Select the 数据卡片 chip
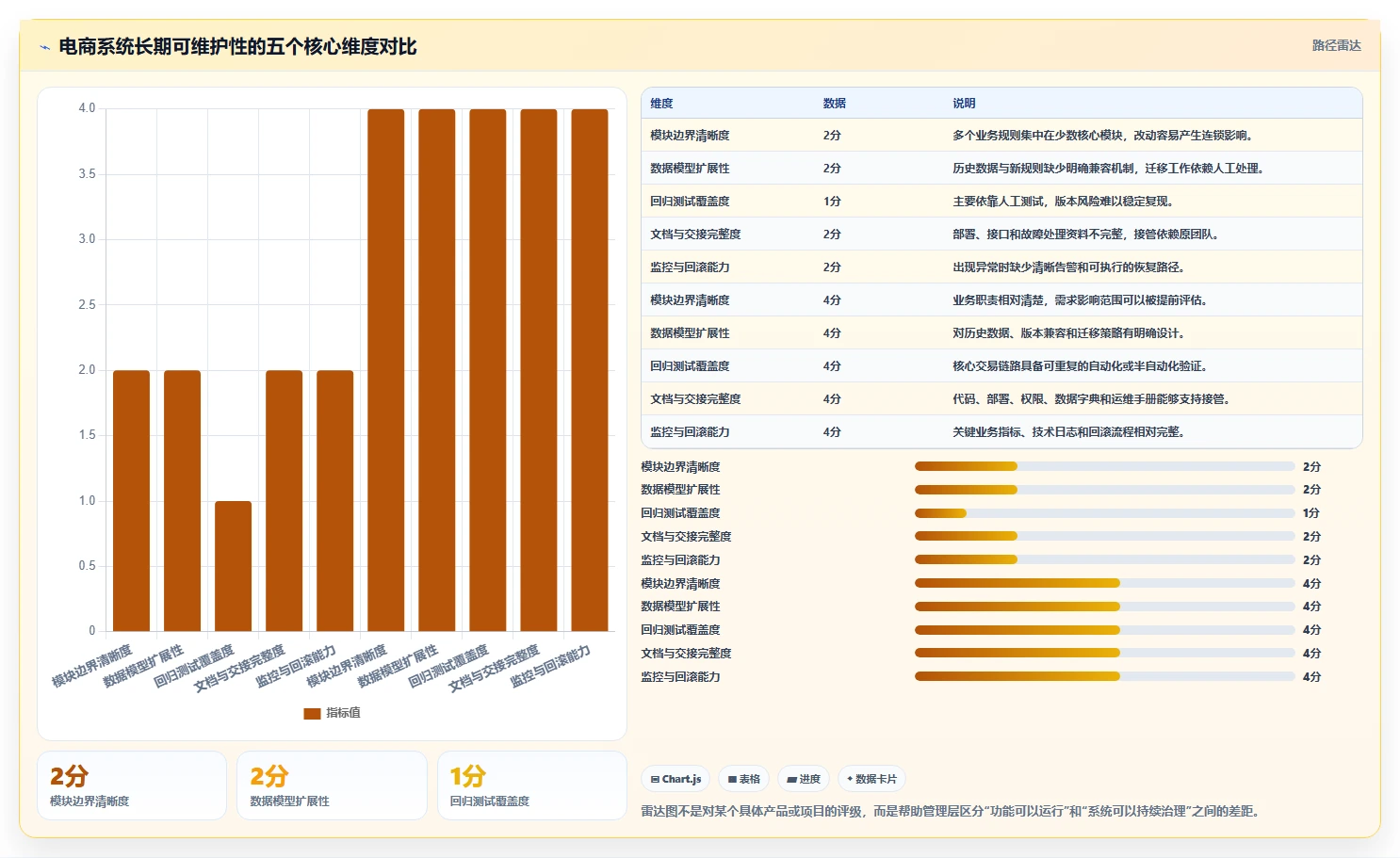 click(871, 779)
